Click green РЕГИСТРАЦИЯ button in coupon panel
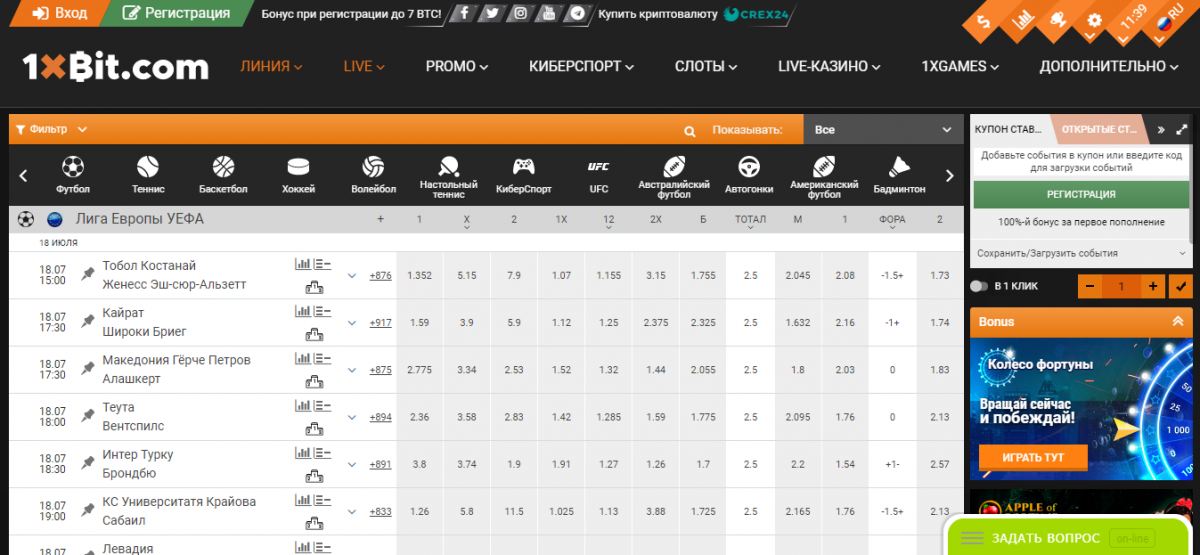Screen dimensions: 1200x555 [1081, 194]
